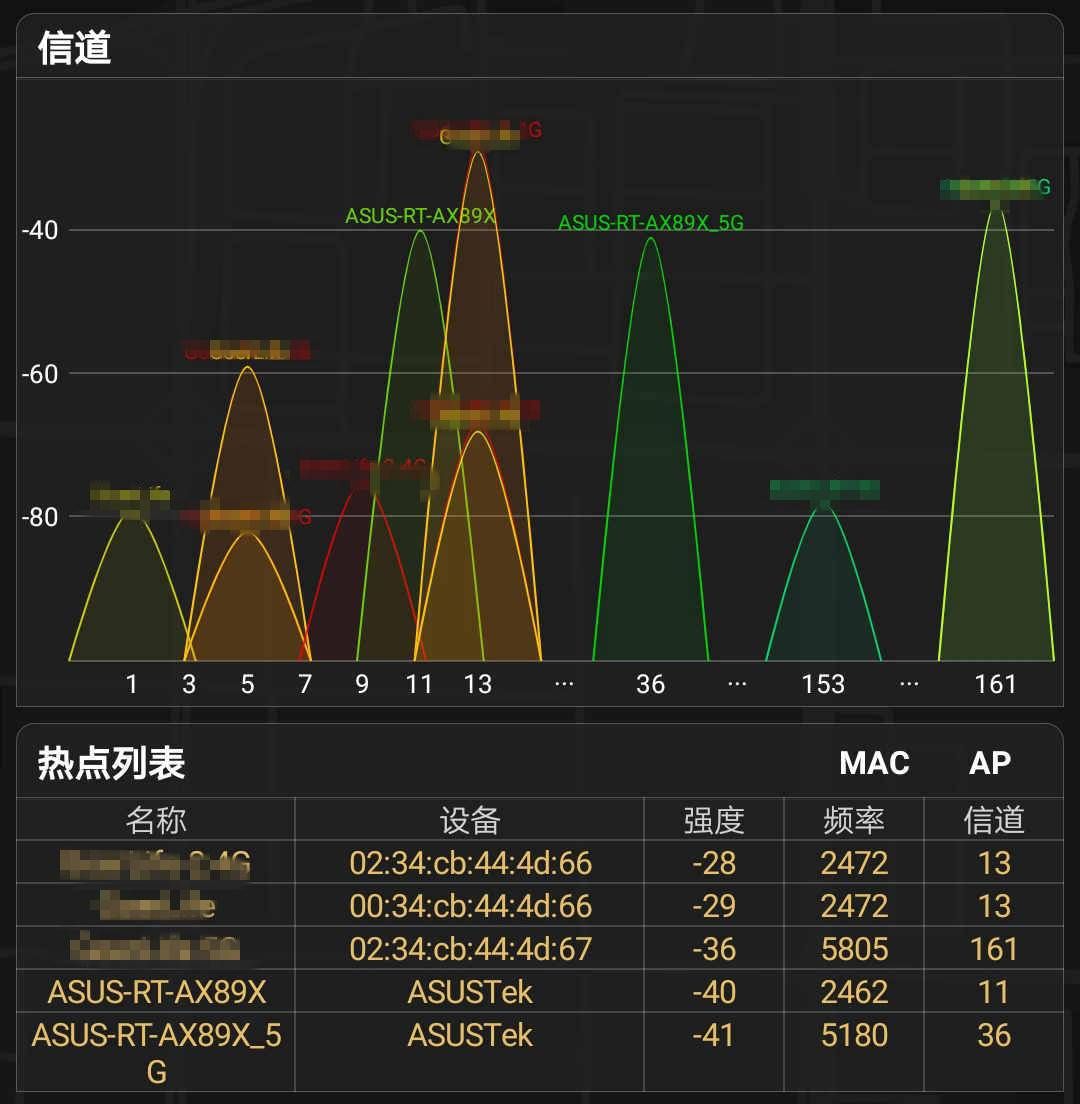This screenshot has height=1104, width=1080.
Task: Switch hotspot list to MAC view
Action: [x=874, y=763]
